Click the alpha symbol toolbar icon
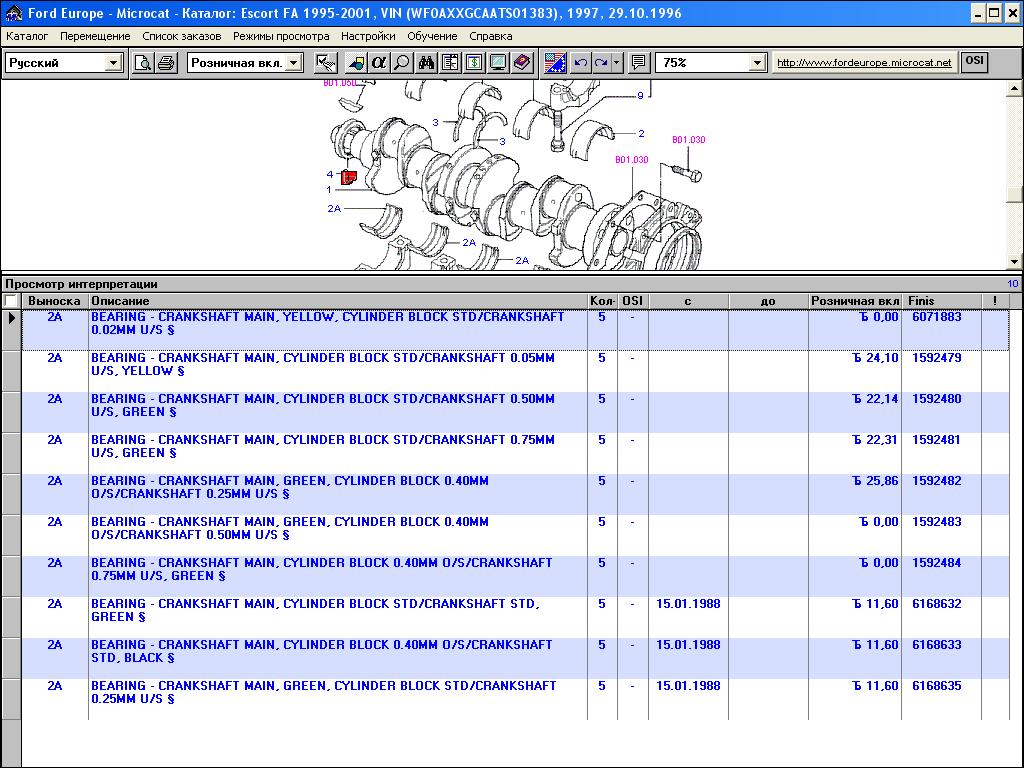The height and width of the screenshot is (768, 1024). point(379,63)
